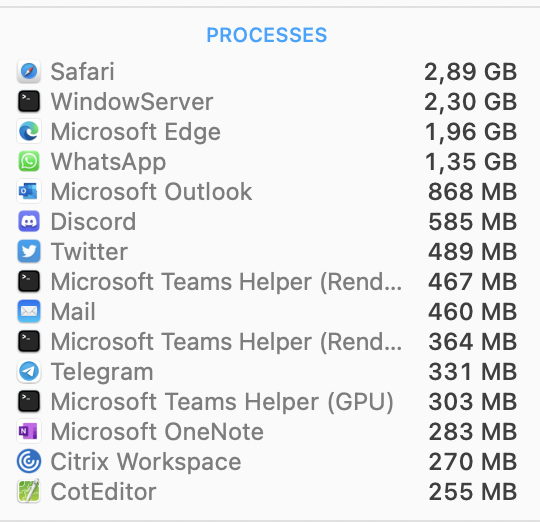Click the Discord icon
This screenshot has height=522, width=540.
pyautogui.click(x=29, y=221)
